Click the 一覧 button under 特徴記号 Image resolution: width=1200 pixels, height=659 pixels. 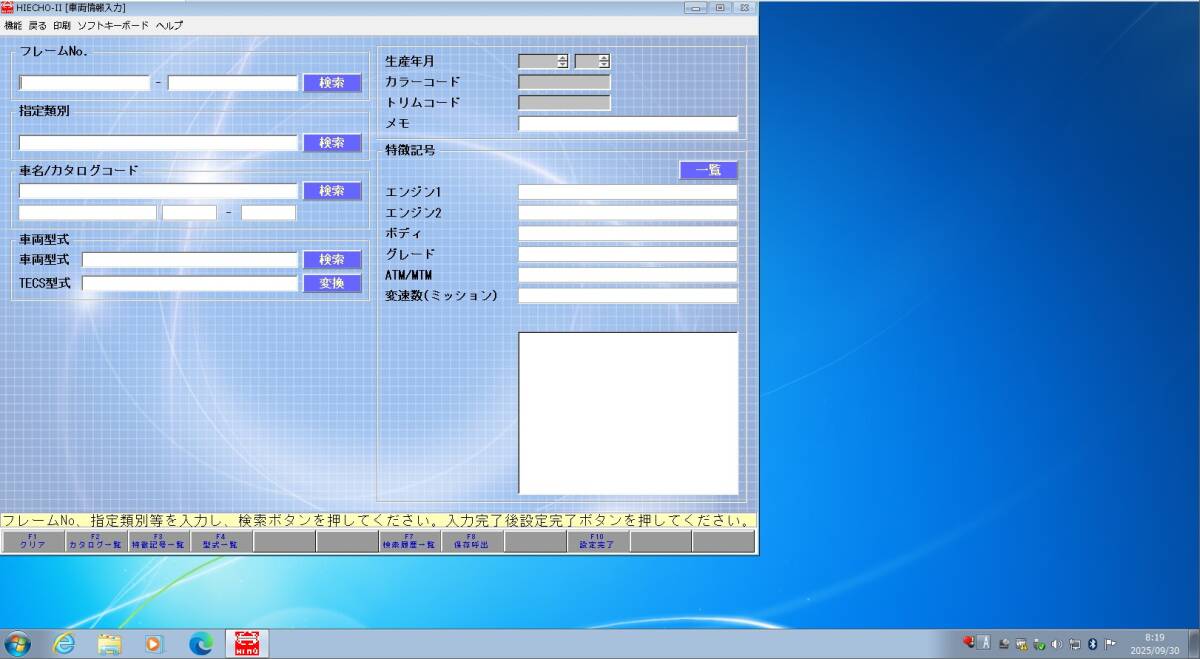(x=708, y=170)
